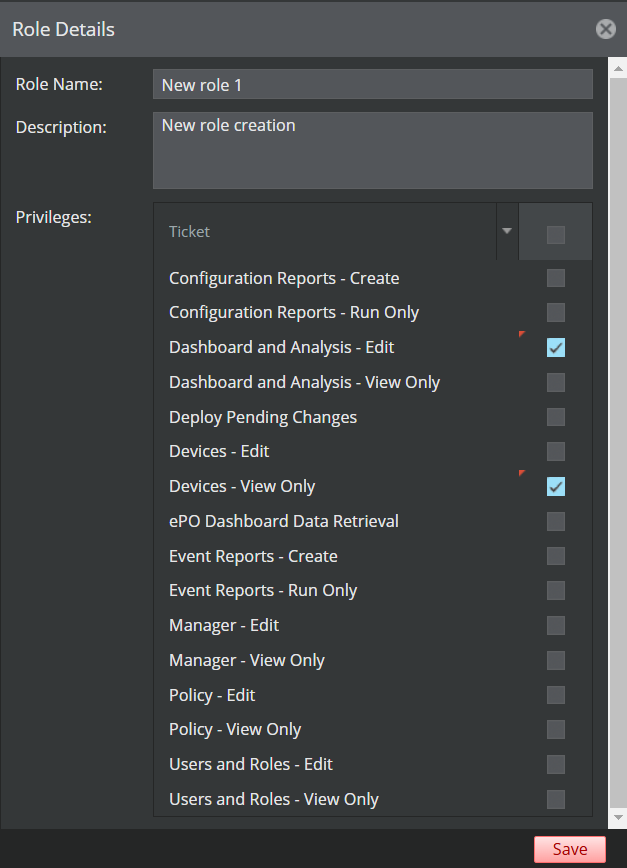Check Dashboard and Analysis - View Only
The image size is (627, 868).
click(x=556, y=383)
